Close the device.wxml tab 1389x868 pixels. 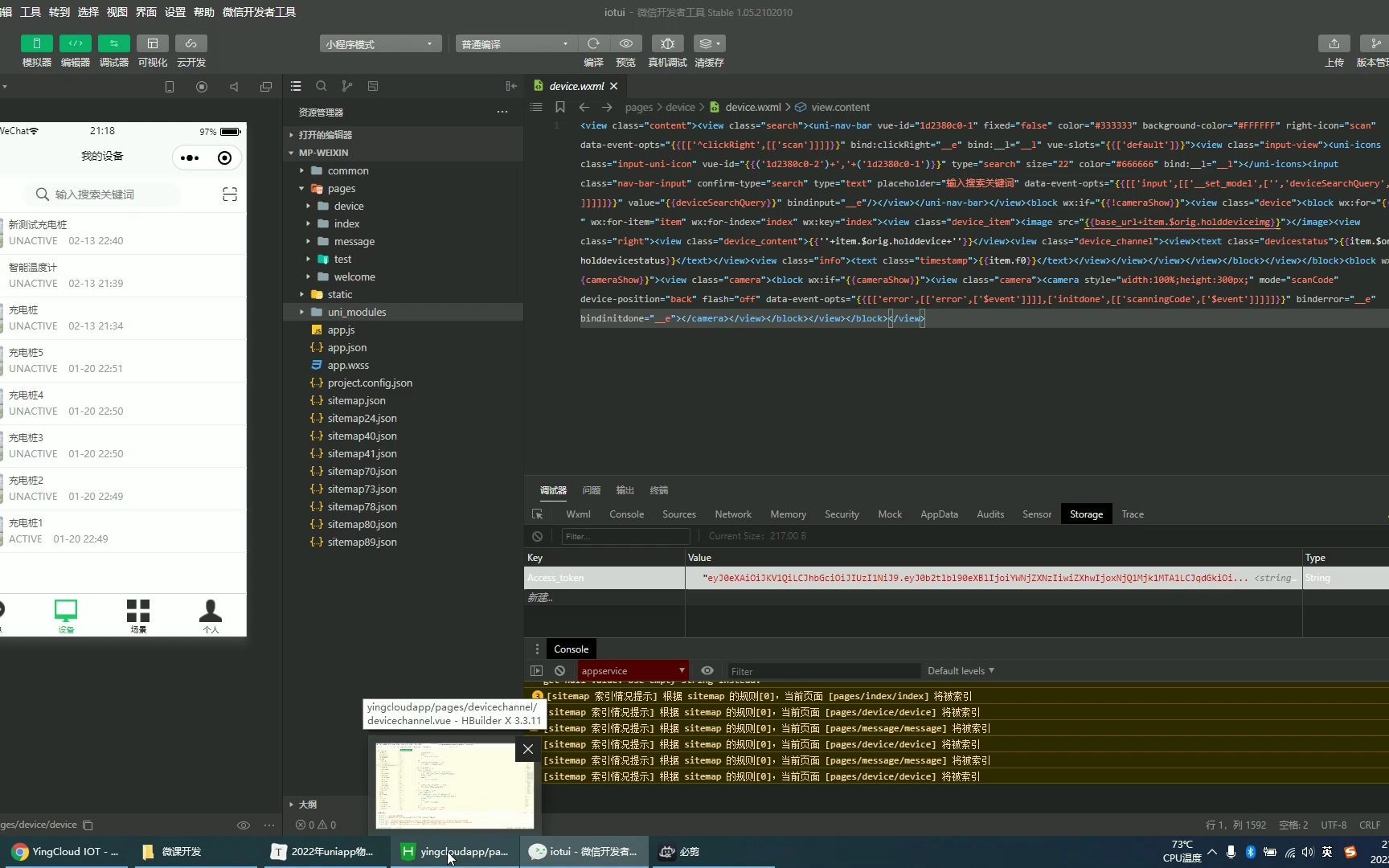614,86
